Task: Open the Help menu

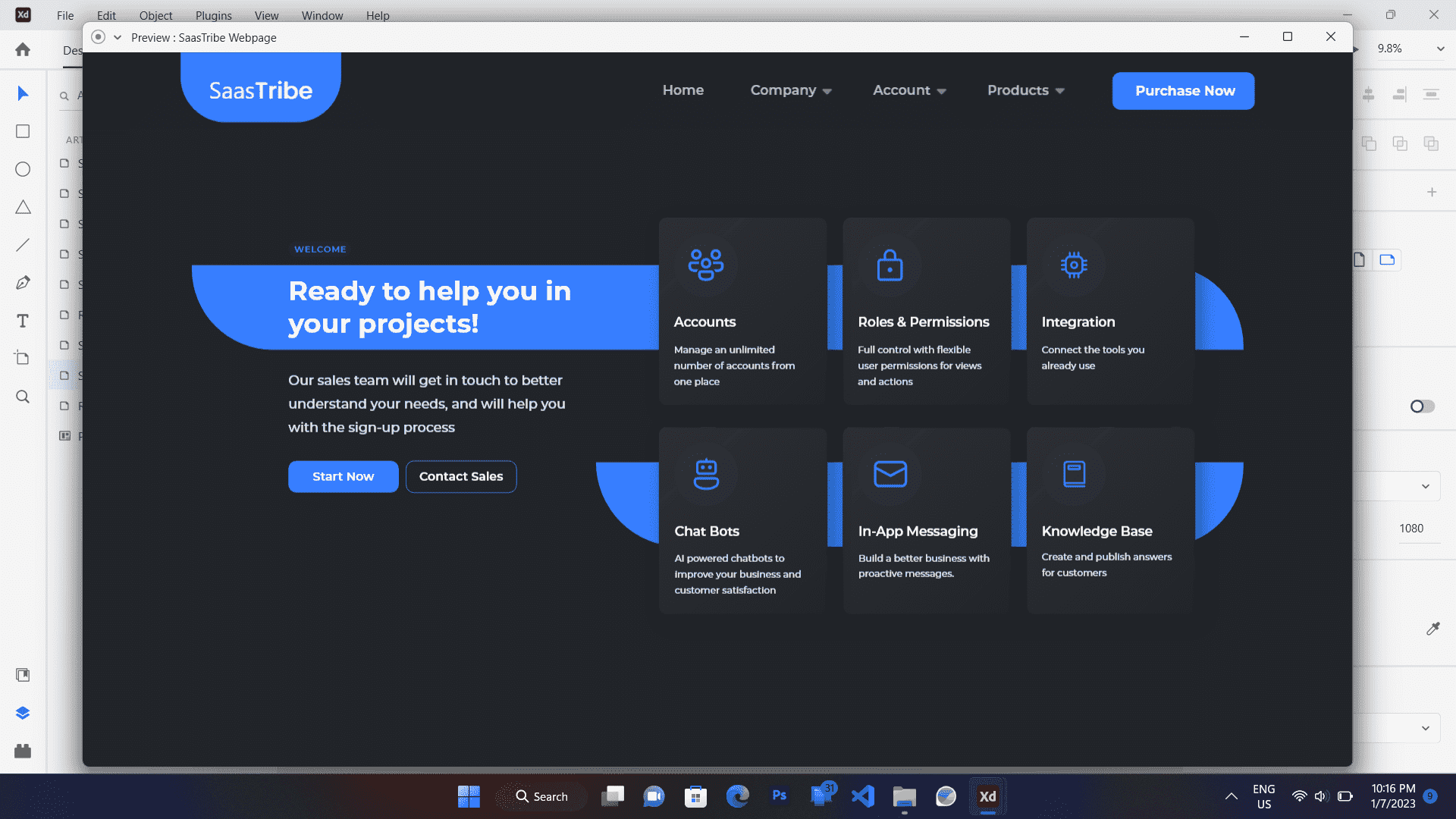Action: click(378, 15)
